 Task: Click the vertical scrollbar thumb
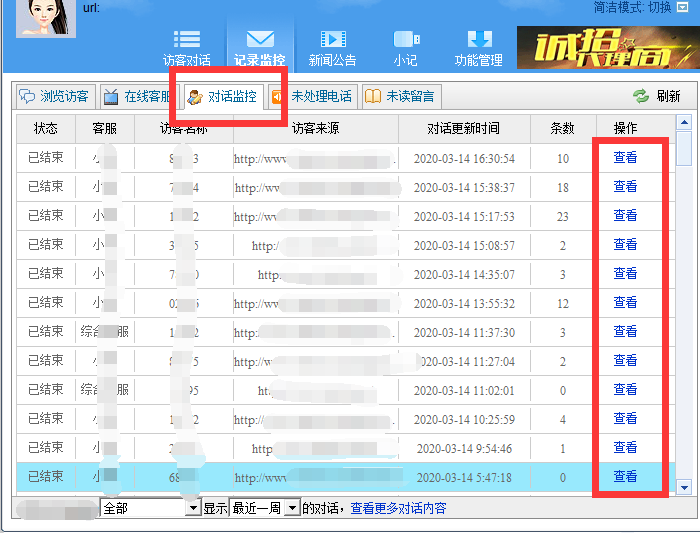tap(684, 148)
